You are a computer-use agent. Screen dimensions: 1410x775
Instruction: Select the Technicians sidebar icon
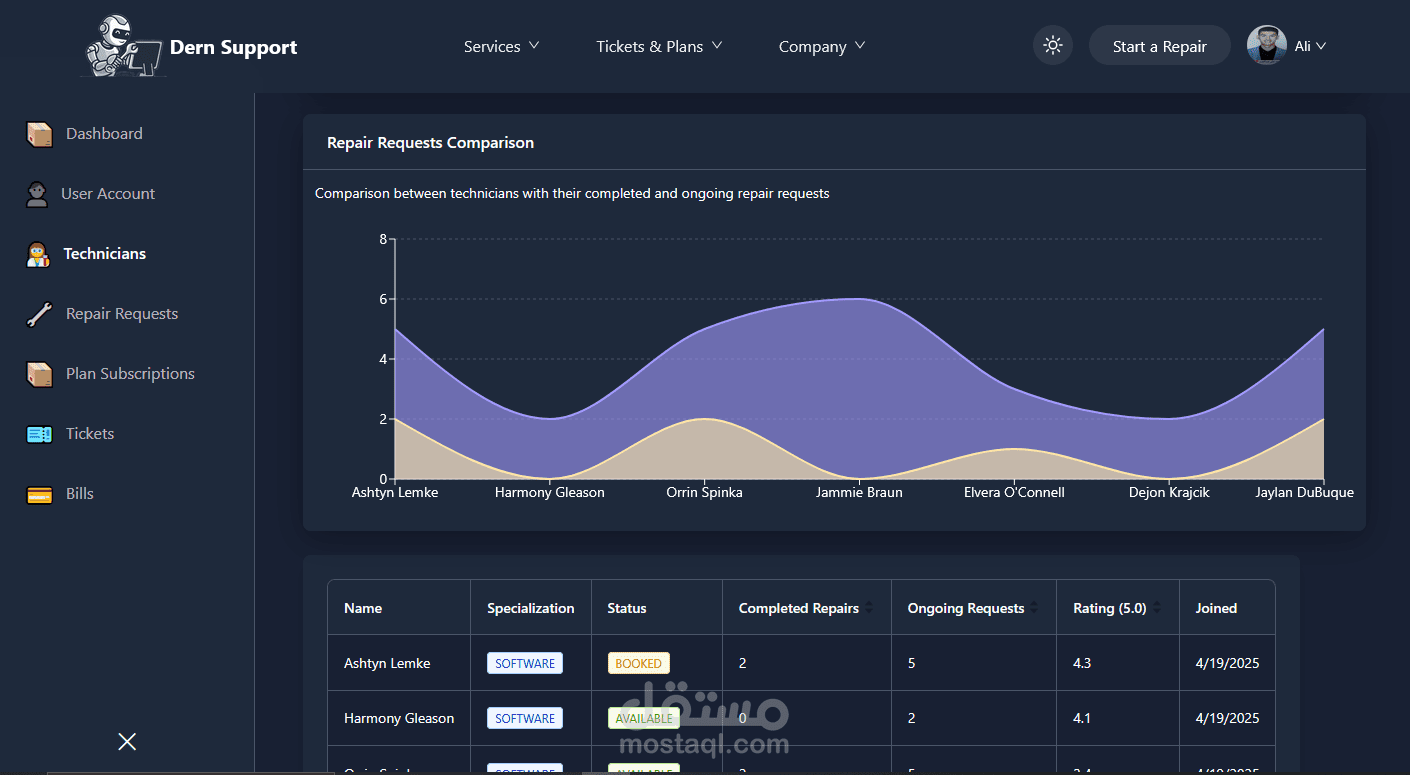click(38, 254)
